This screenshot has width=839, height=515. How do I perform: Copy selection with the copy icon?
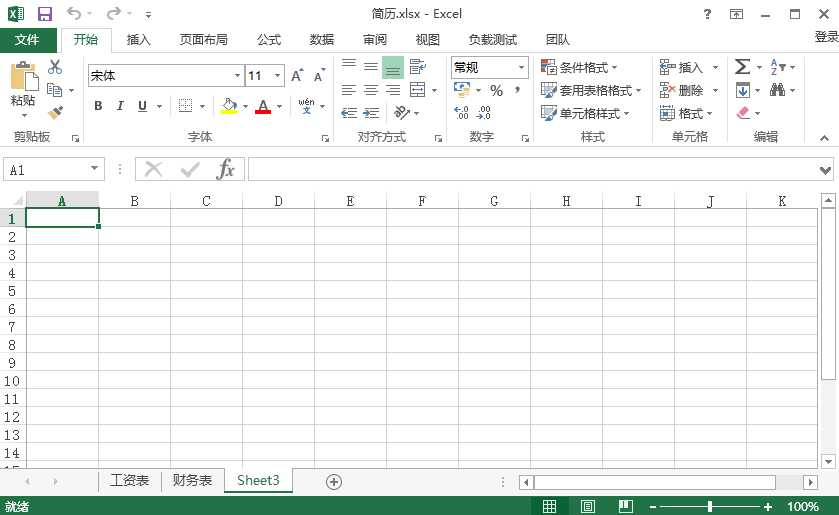pos(55,90)
